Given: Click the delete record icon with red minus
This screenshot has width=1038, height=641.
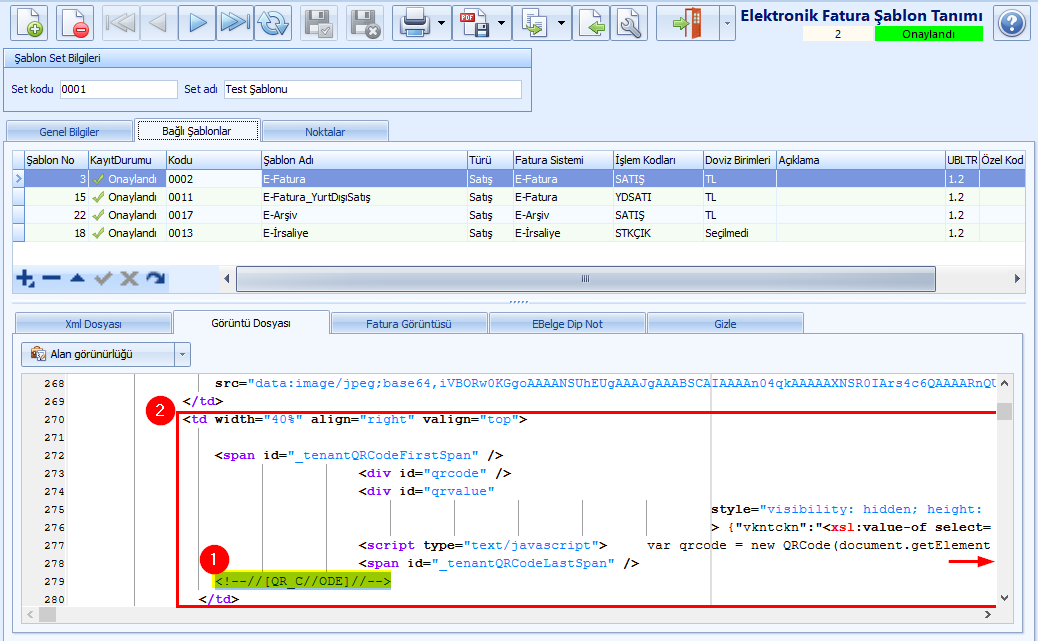Looking at the screenshot, I should [x=75, y=23].
